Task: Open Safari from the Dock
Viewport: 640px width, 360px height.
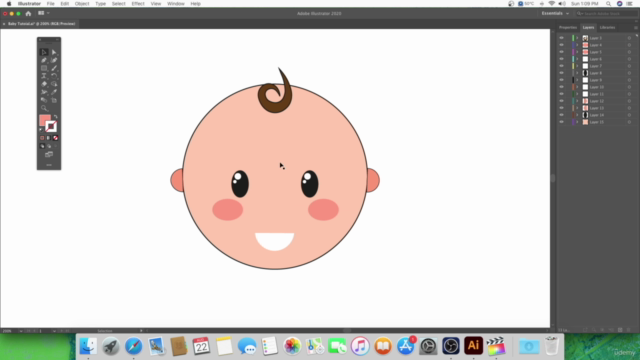Action: [x=133, y=346]
